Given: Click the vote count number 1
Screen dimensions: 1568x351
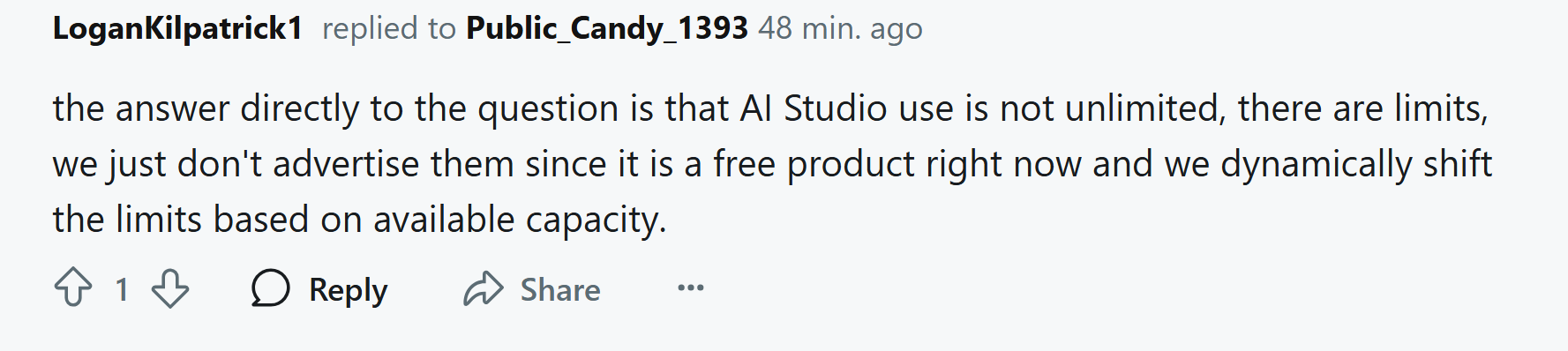Looking at the screenshot, I should [x=122, y=289].
